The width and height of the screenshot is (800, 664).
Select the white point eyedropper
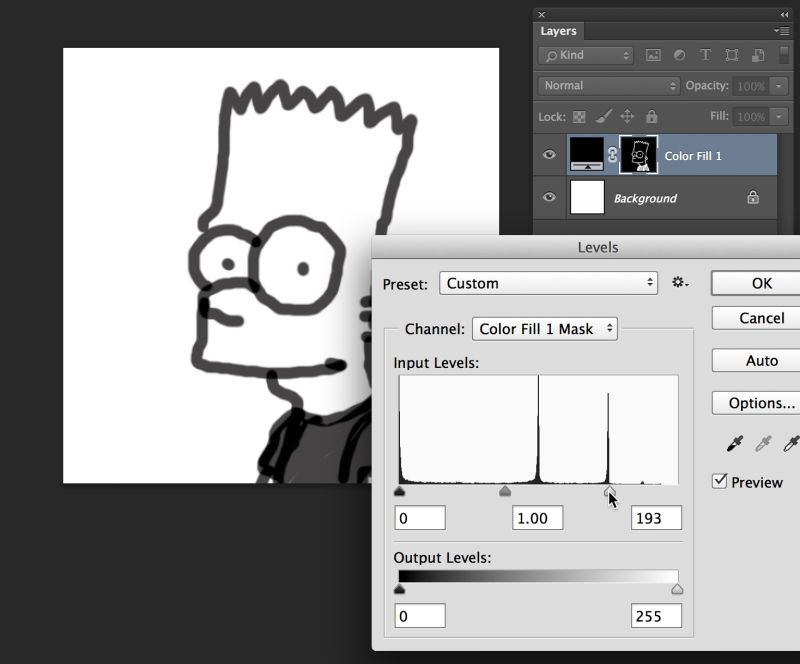click(791, 444)
